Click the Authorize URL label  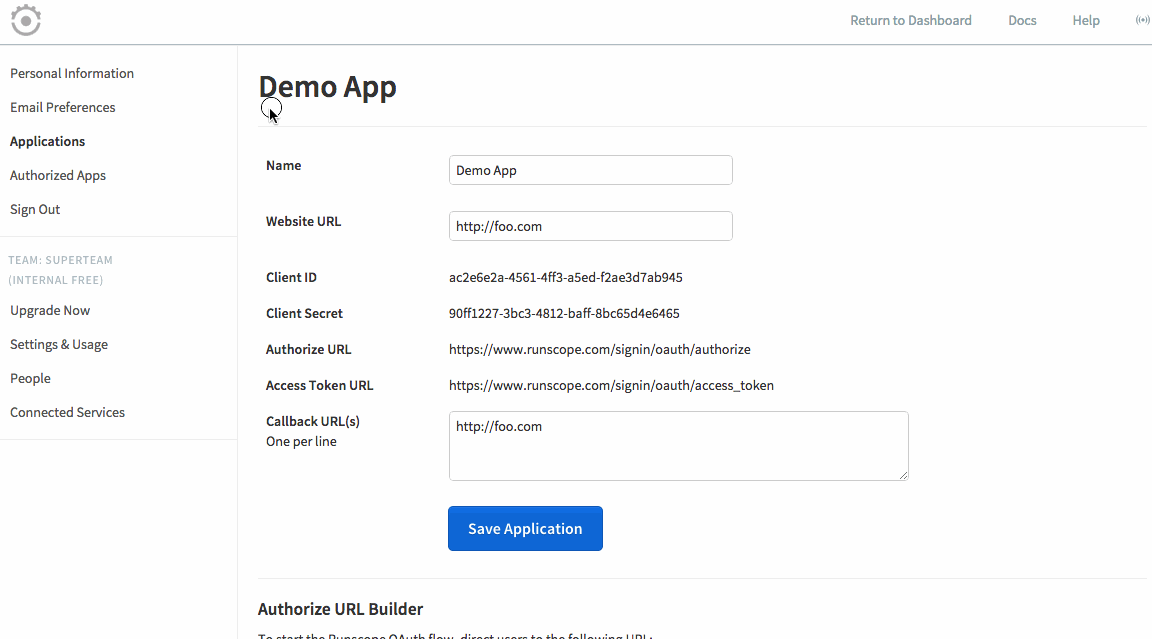click(309, 350)
